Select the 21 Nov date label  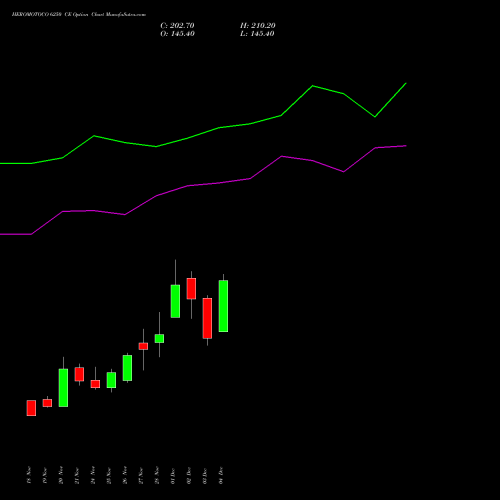(x=77, y=475)
